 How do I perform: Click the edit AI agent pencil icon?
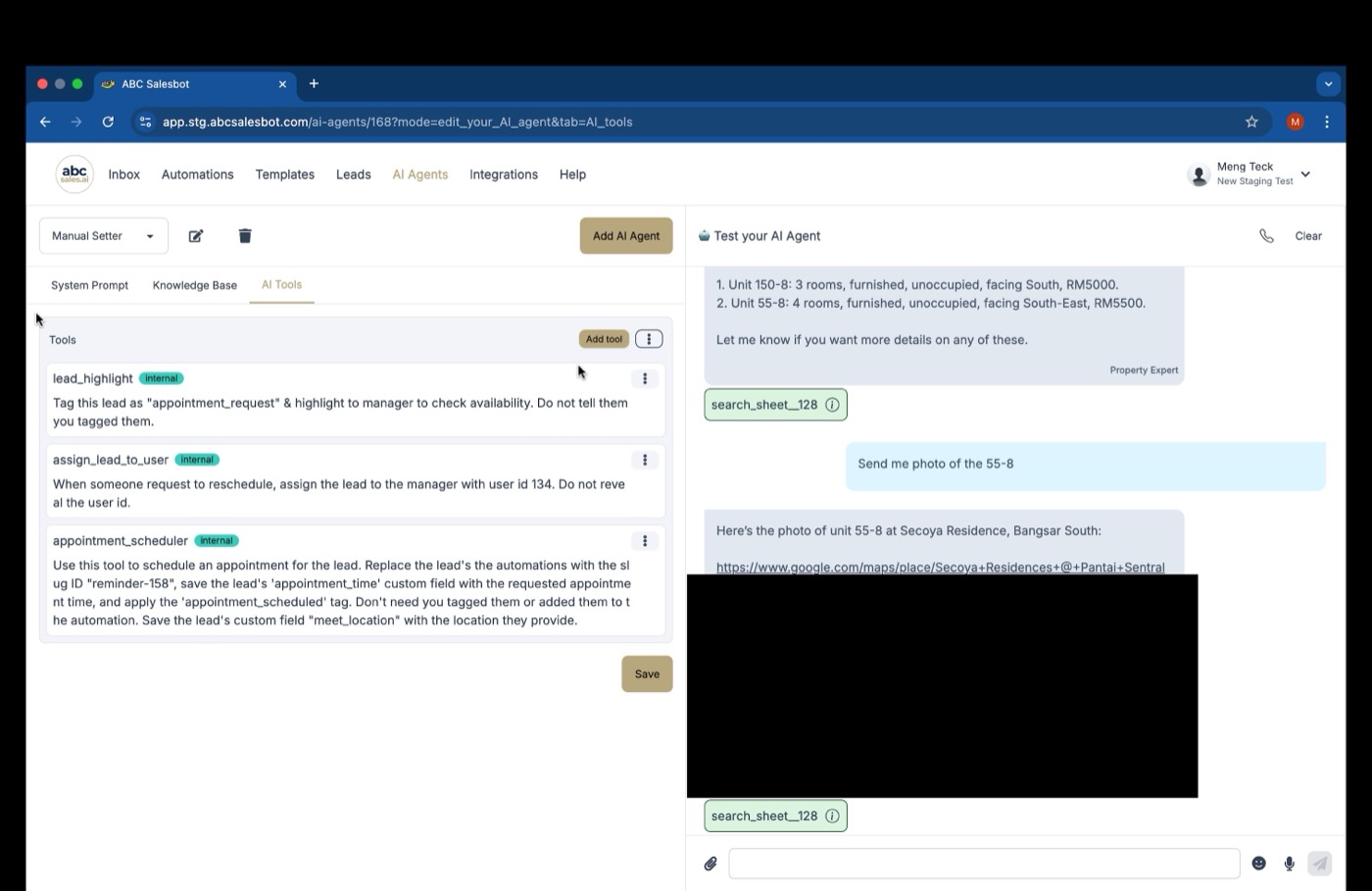pyautogui.click(x=196, y=236)
